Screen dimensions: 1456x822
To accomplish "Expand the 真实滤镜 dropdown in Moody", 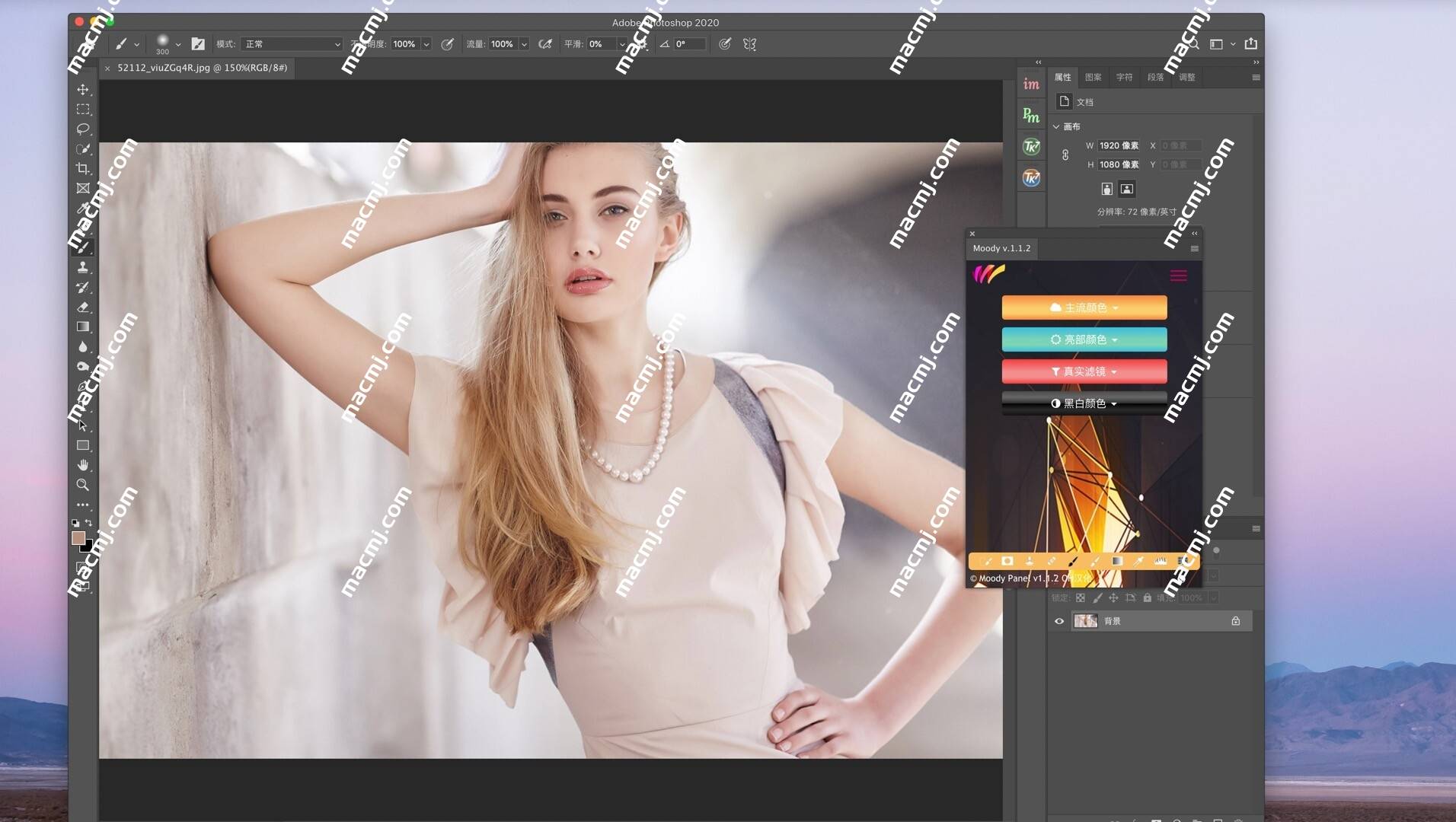I will 1084,371.
